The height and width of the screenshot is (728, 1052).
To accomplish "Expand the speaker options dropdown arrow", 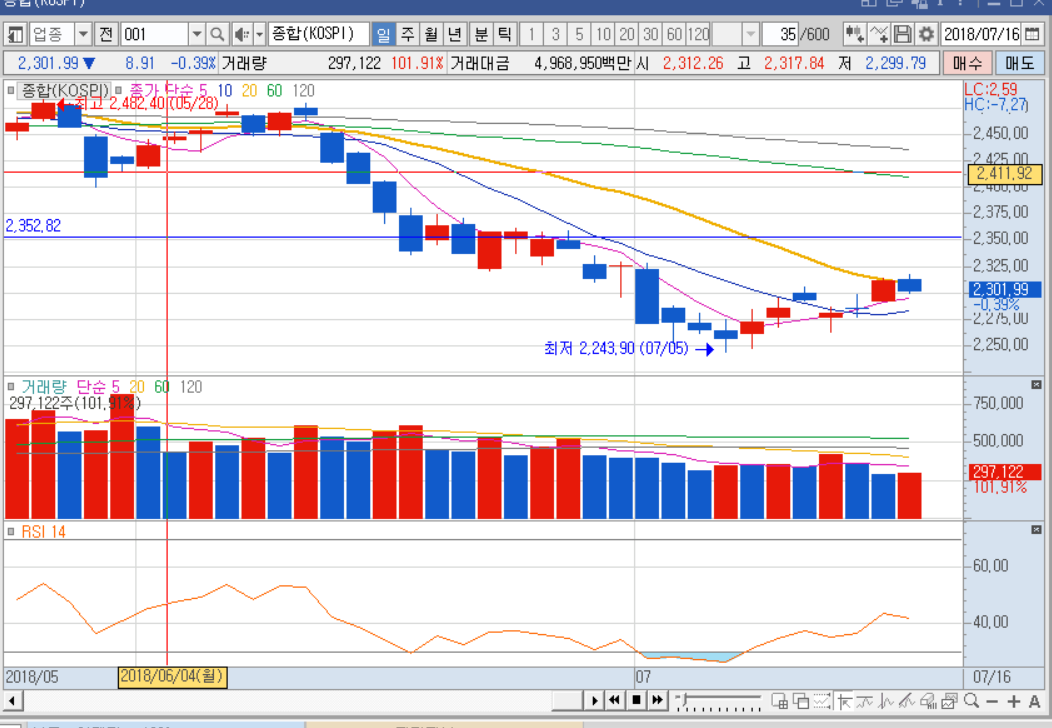I will pos(260,35).
